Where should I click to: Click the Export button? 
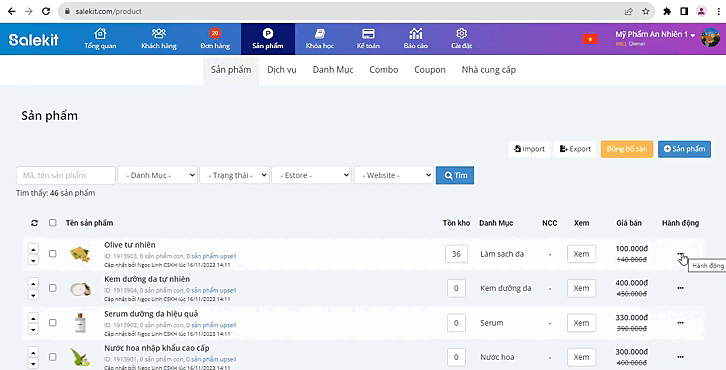[x=575, y=149]
